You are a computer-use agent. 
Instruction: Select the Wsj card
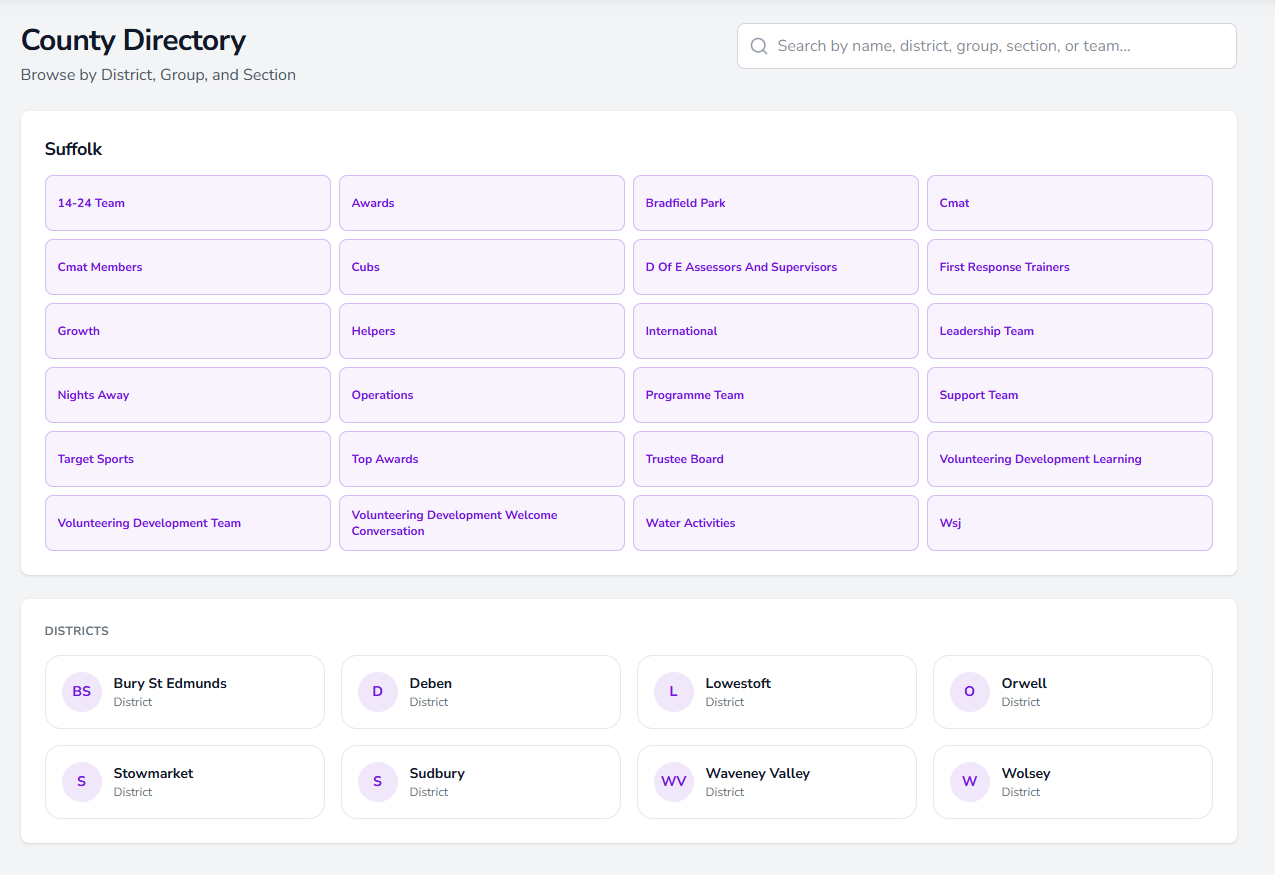click(x=1070, y=523)
